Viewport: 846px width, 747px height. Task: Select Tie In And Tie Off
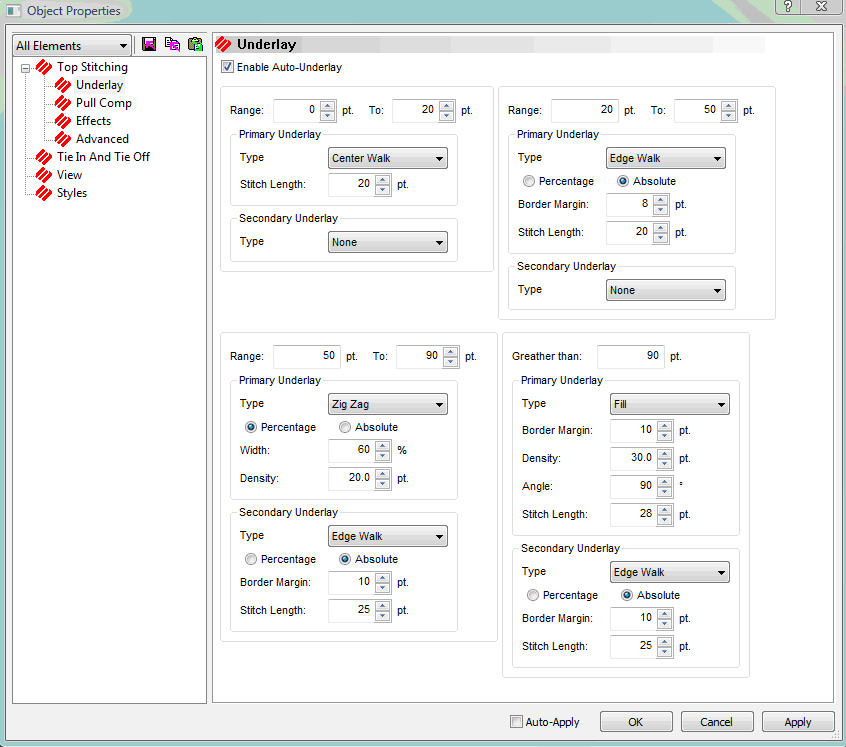(103, 156)
